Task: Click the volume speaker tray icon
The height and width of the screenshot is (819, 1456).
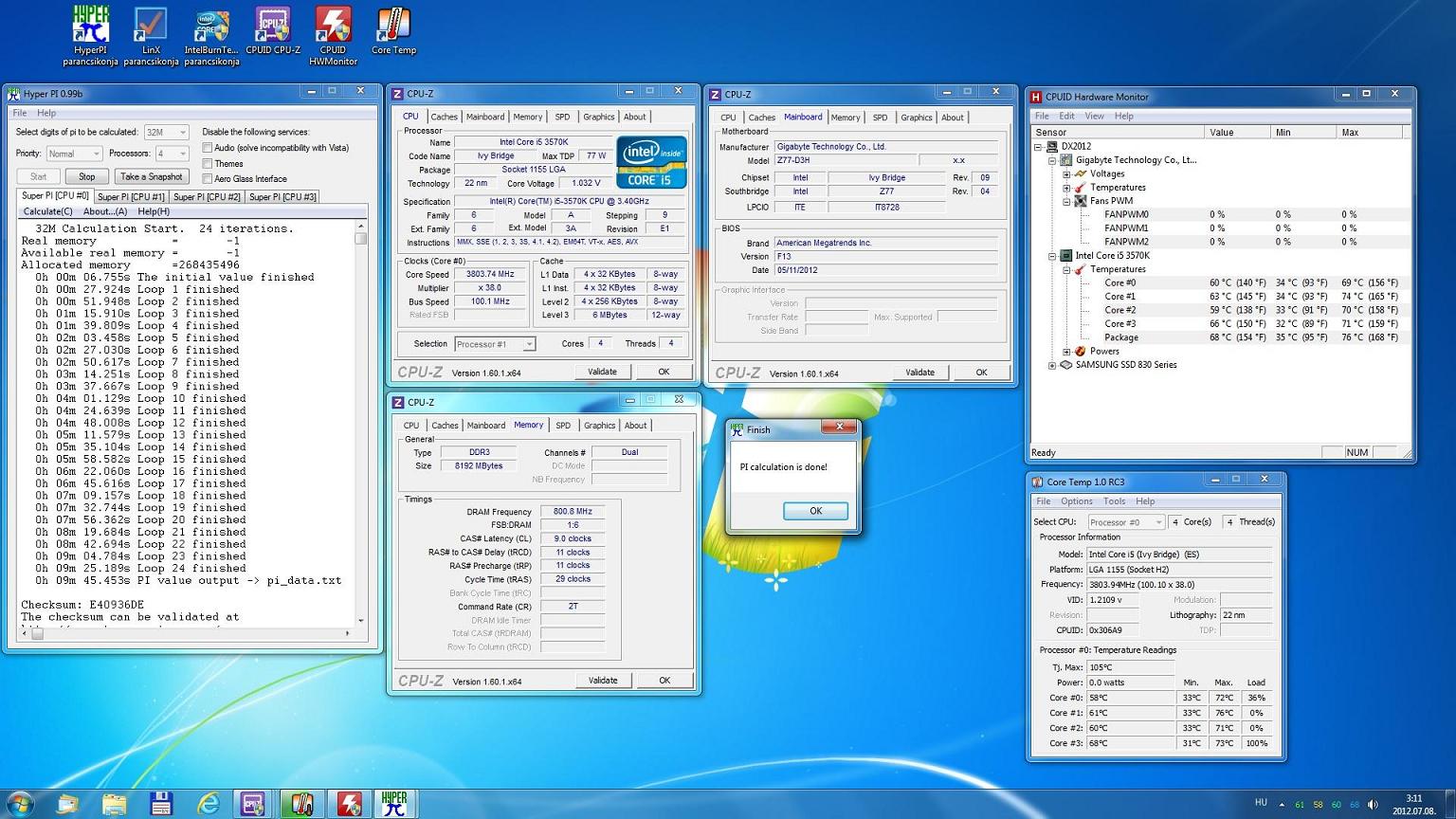Action: 1373,804
